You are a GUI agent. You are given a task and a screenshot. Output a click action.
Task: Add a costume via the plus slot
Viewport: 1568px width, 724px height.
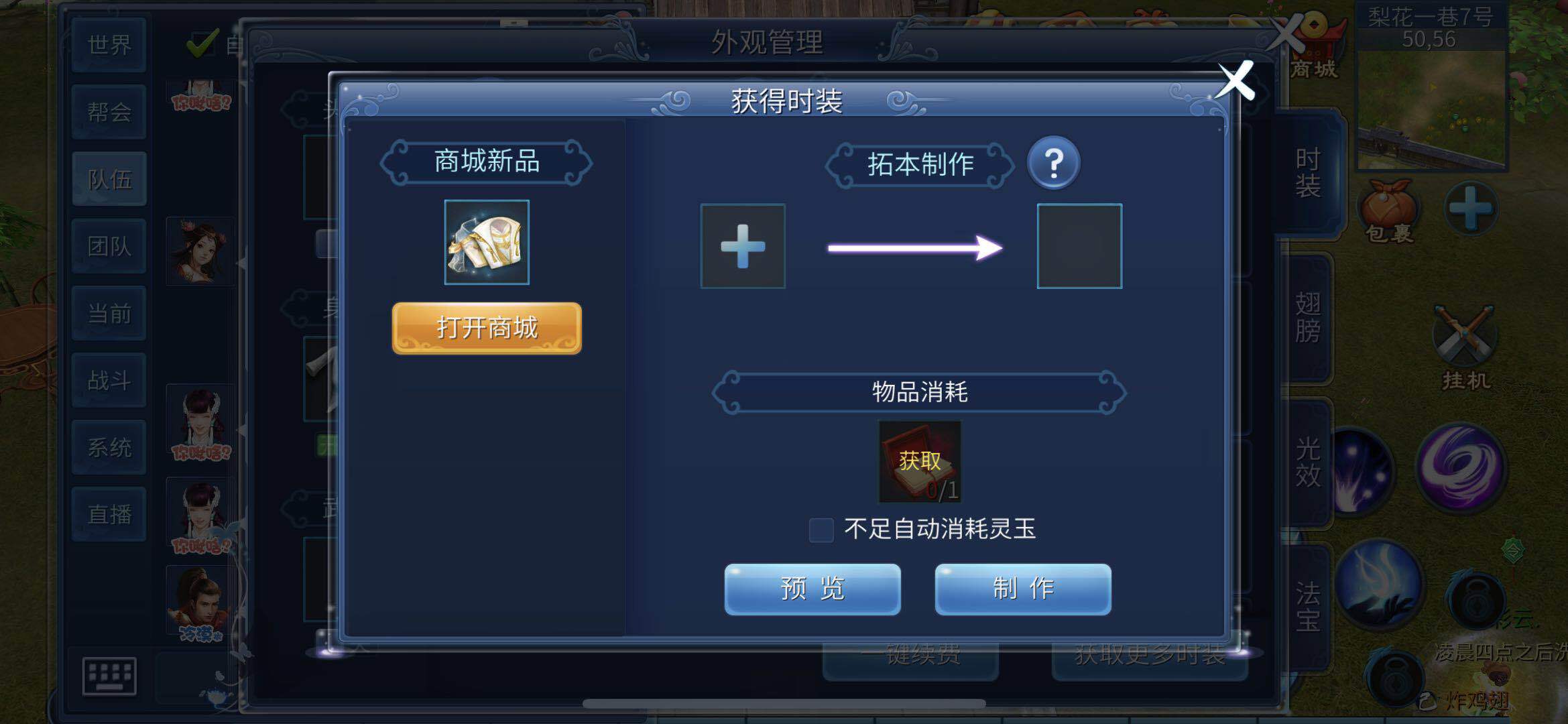point(743,246)
